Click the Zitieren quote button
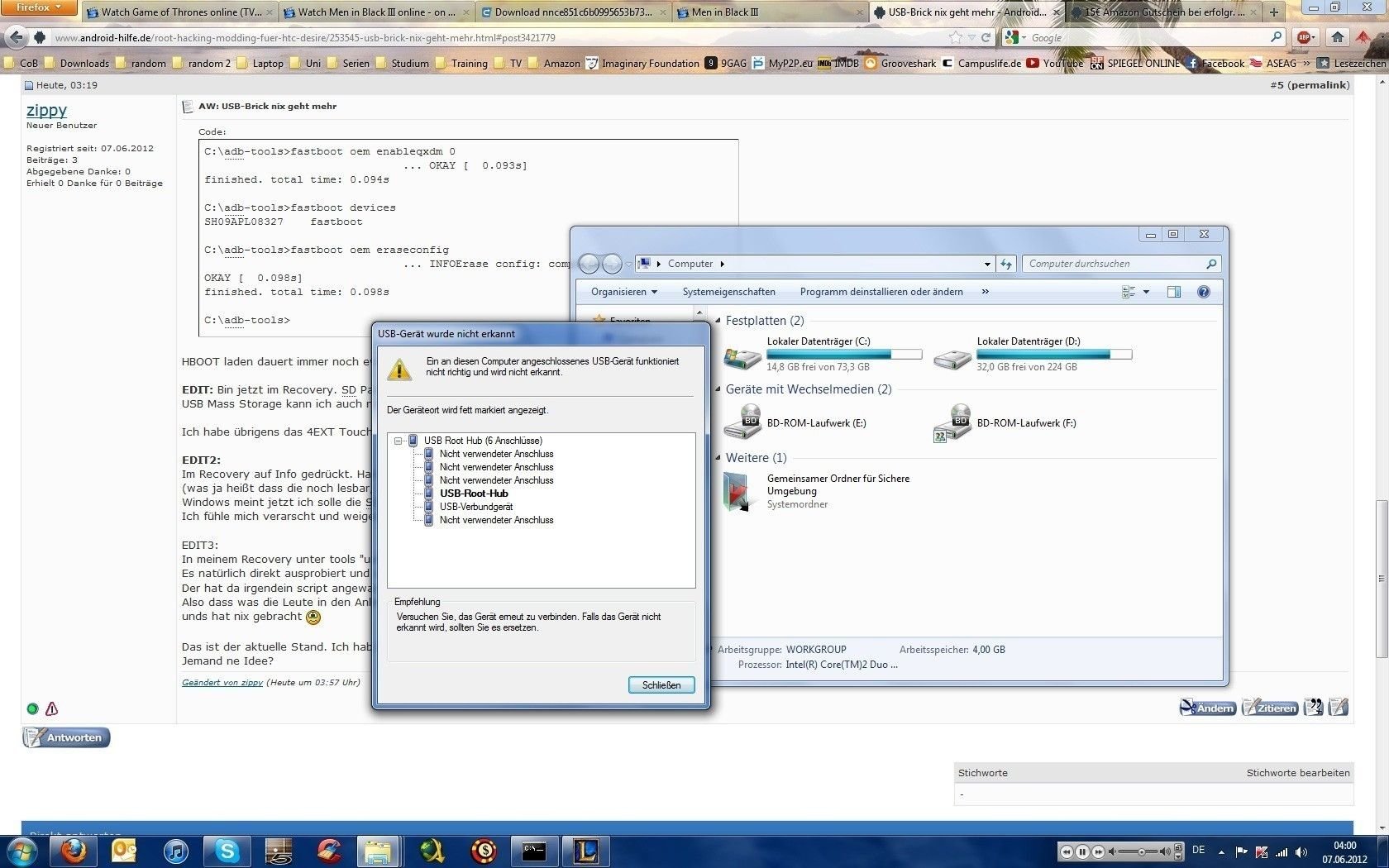Screen dimensions: 1389x868 point(1270,708)
